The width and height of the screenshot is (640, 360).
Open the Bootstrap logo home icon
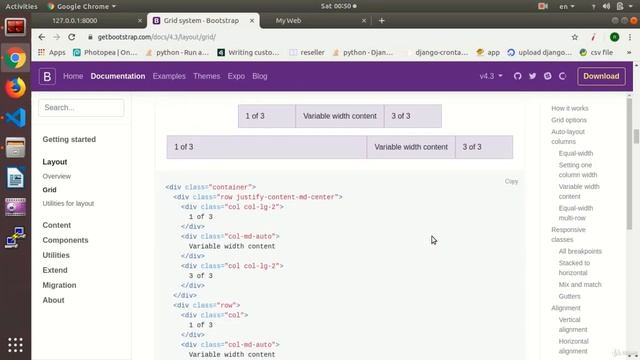[47, 76]
